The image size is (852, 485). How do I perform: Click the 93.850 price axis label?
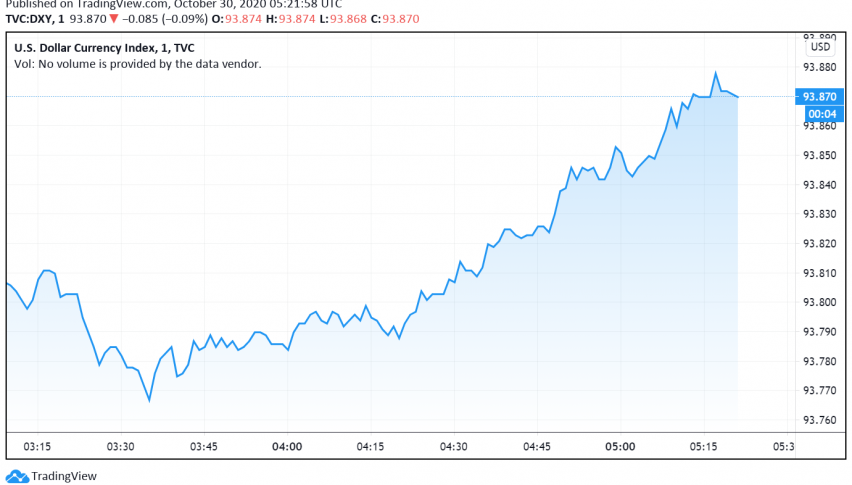(x=819, y=155)
